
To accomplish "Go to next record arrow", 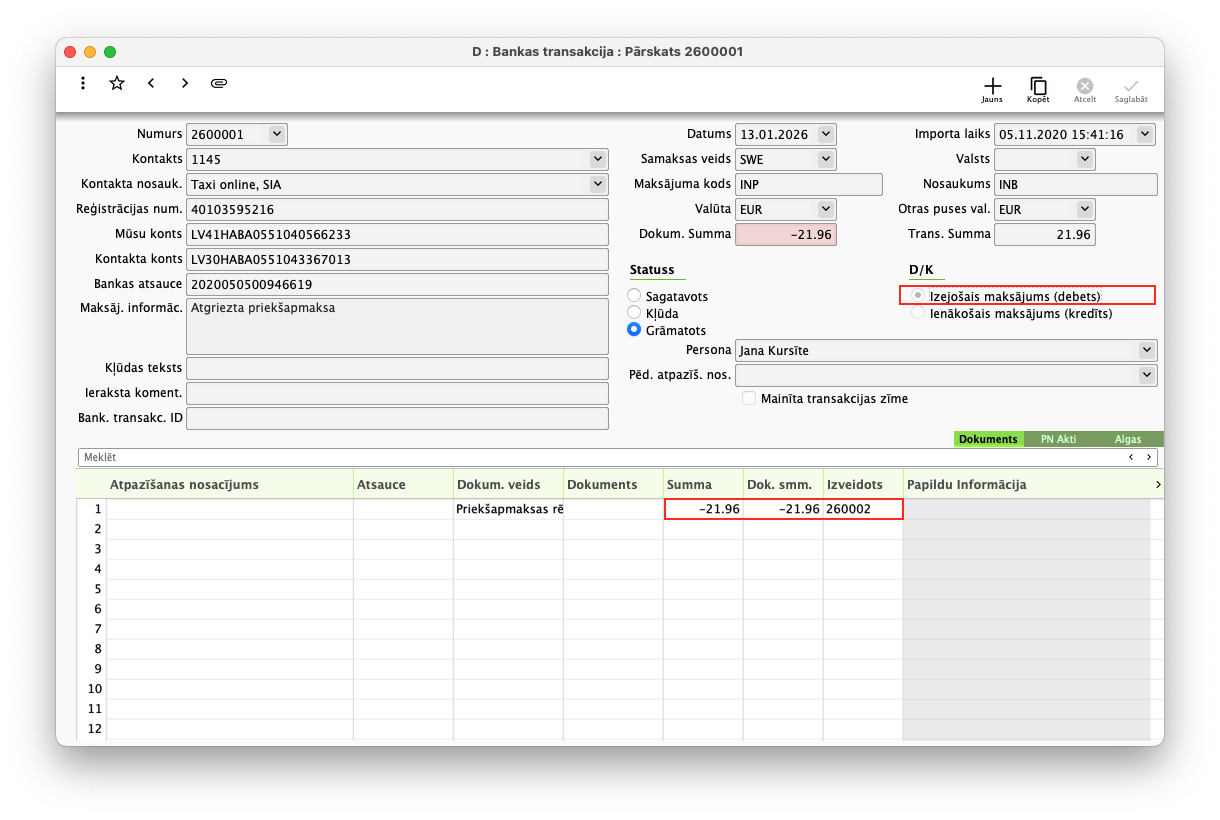I will coord(185,83).
